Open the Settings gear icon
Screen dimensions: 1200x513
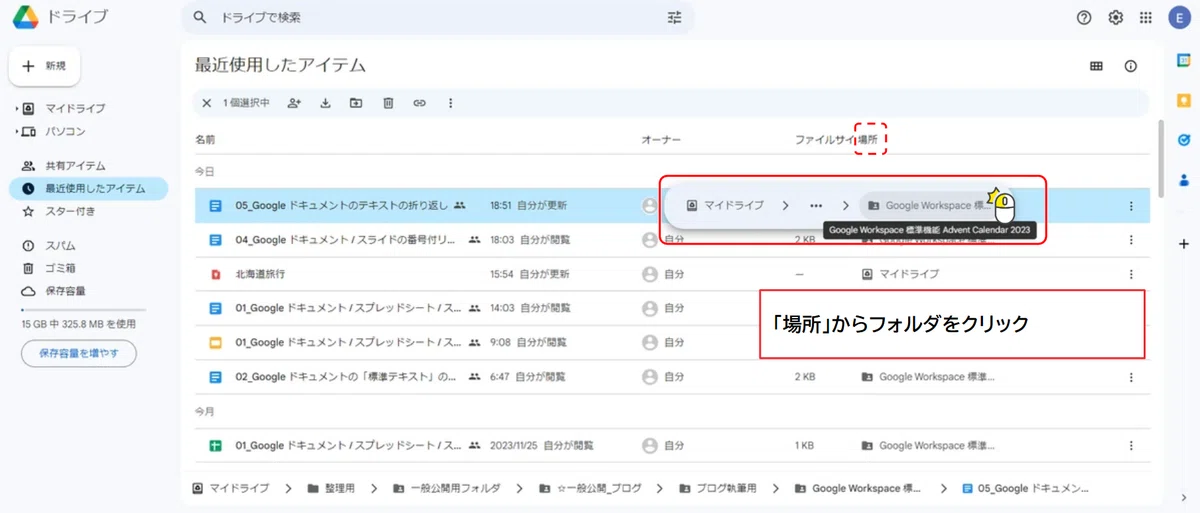[x=1115, y=18]
